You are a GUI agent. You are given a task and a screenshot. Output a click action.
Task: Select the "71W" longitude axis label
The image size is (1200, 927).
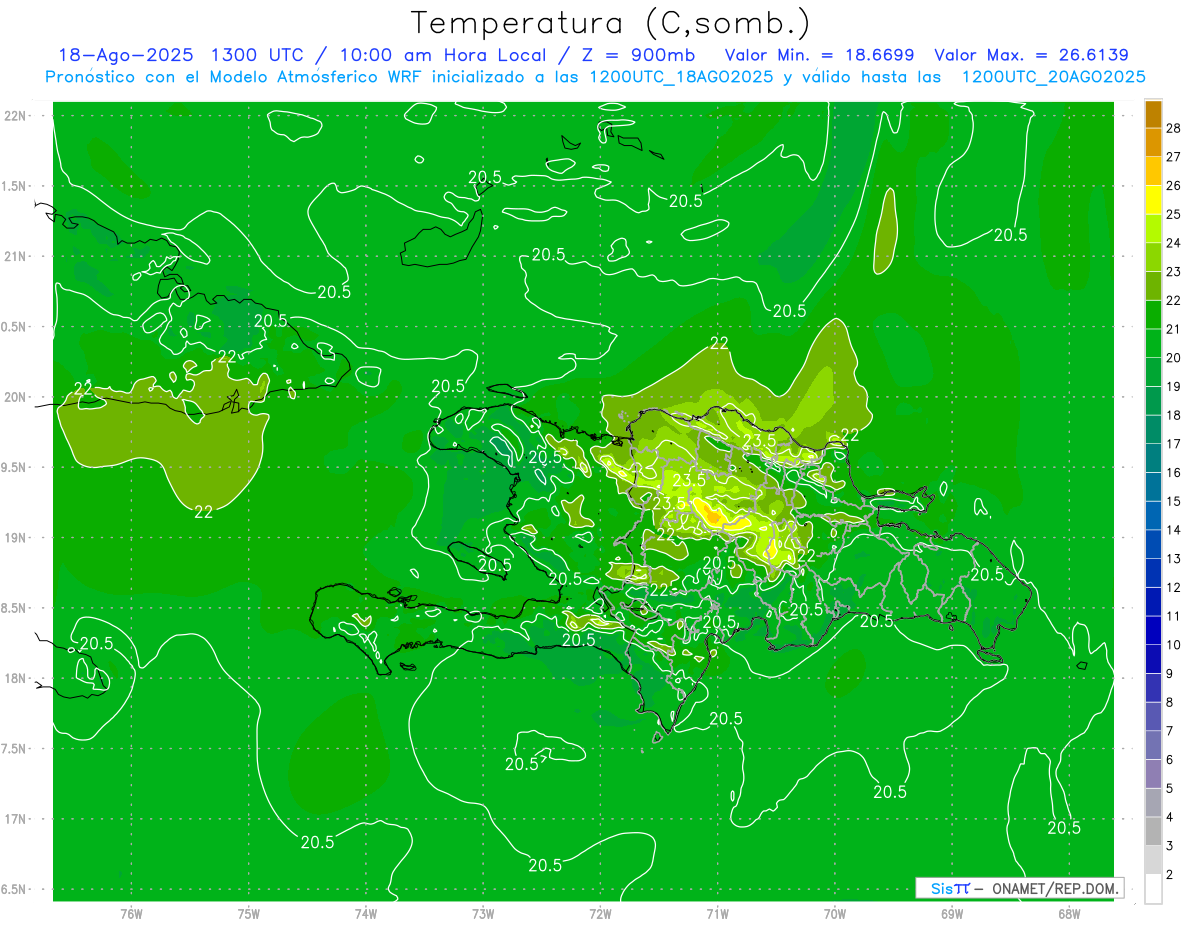(717, 913)
